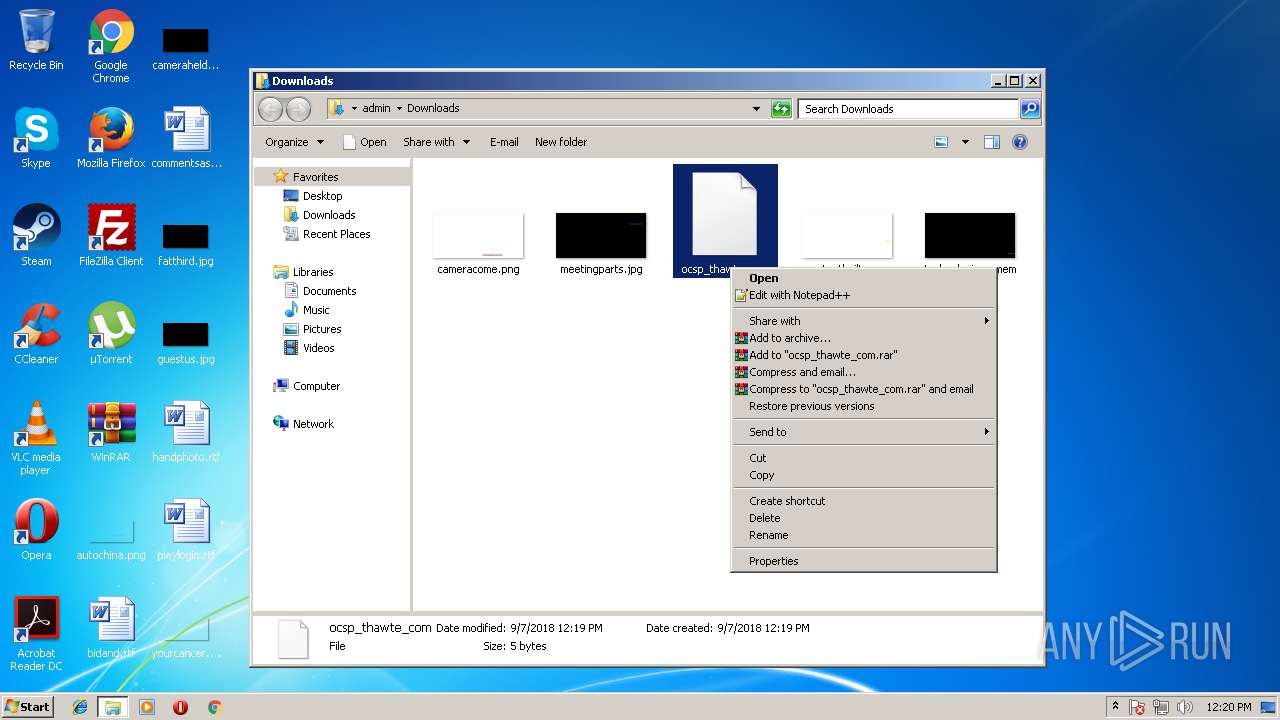Click the E-mail toolbar button

point(504,142)
